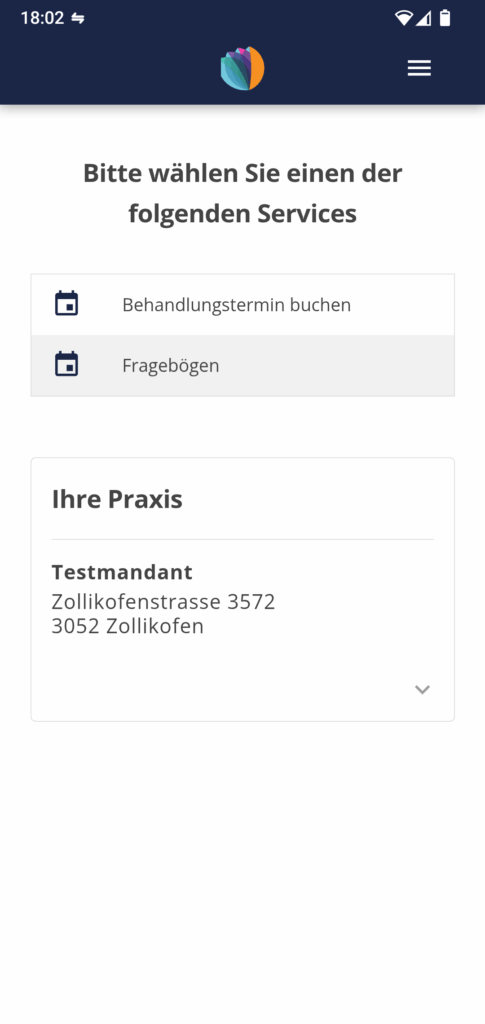
Task: Tap the Ihre Praxis heading
Action: [x=117, y=499]
